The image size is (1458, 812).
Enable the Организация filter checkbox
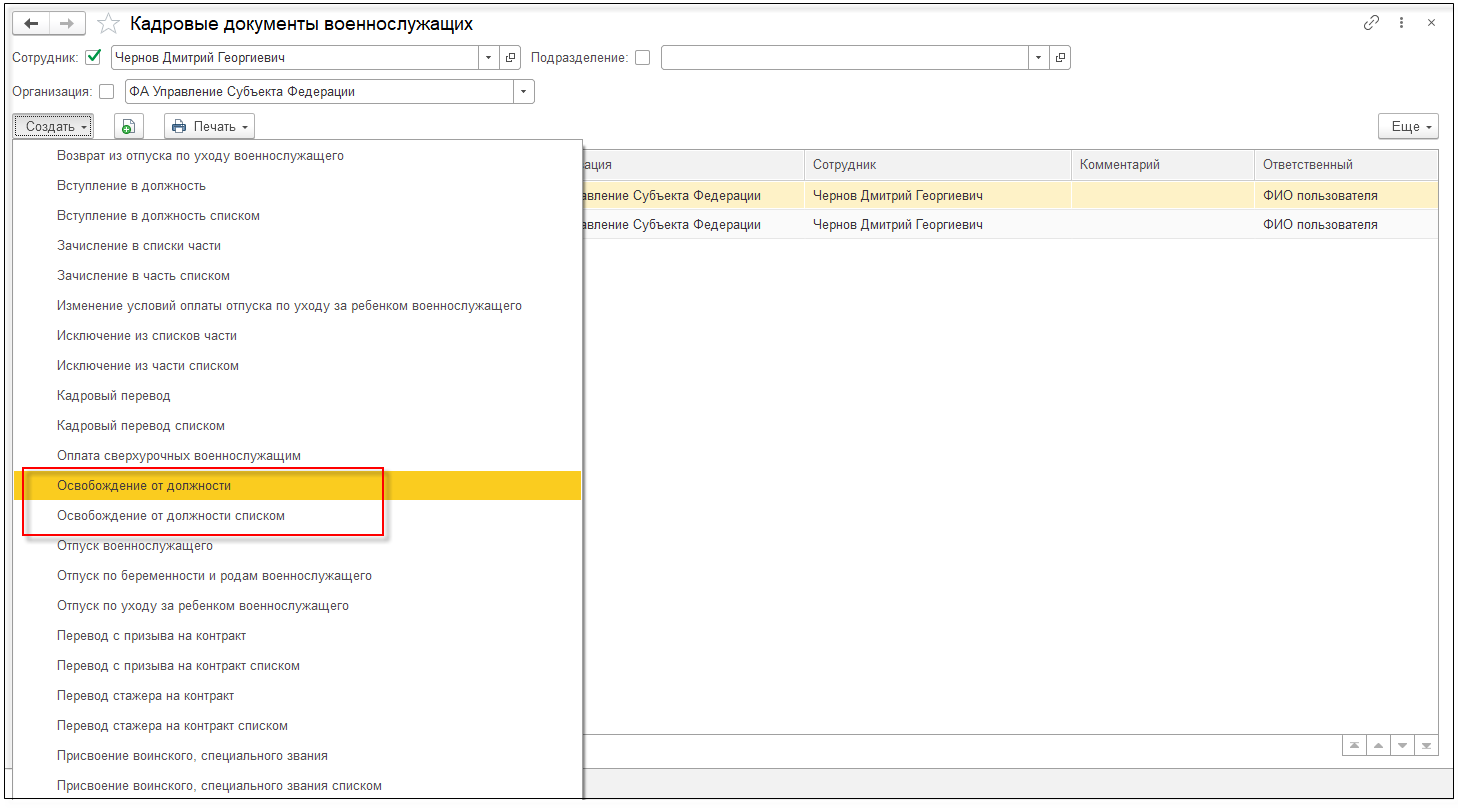coord(107,92)
